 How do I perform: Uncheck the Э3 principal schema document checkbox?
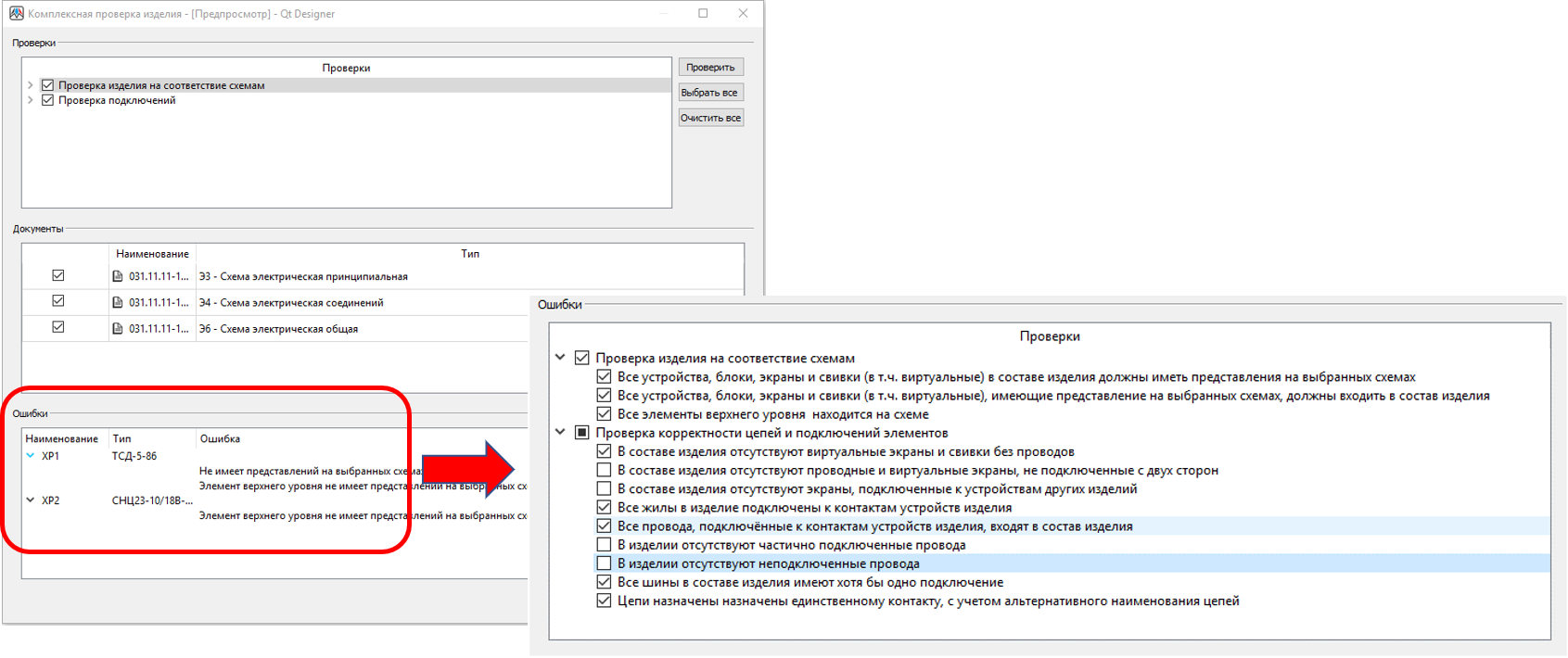(x=58, y=275)
